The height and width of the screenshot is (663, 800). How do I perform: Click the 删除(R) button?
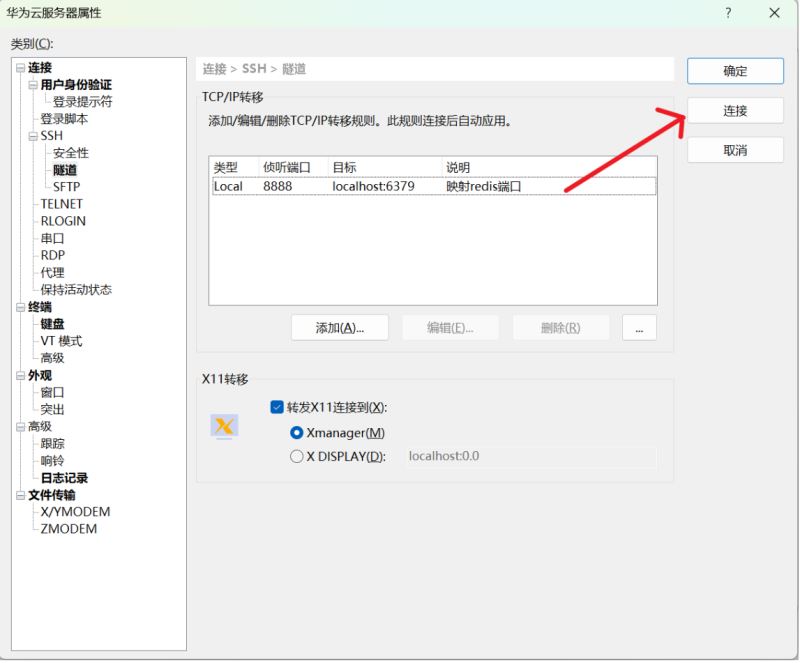tap(561, 328)
